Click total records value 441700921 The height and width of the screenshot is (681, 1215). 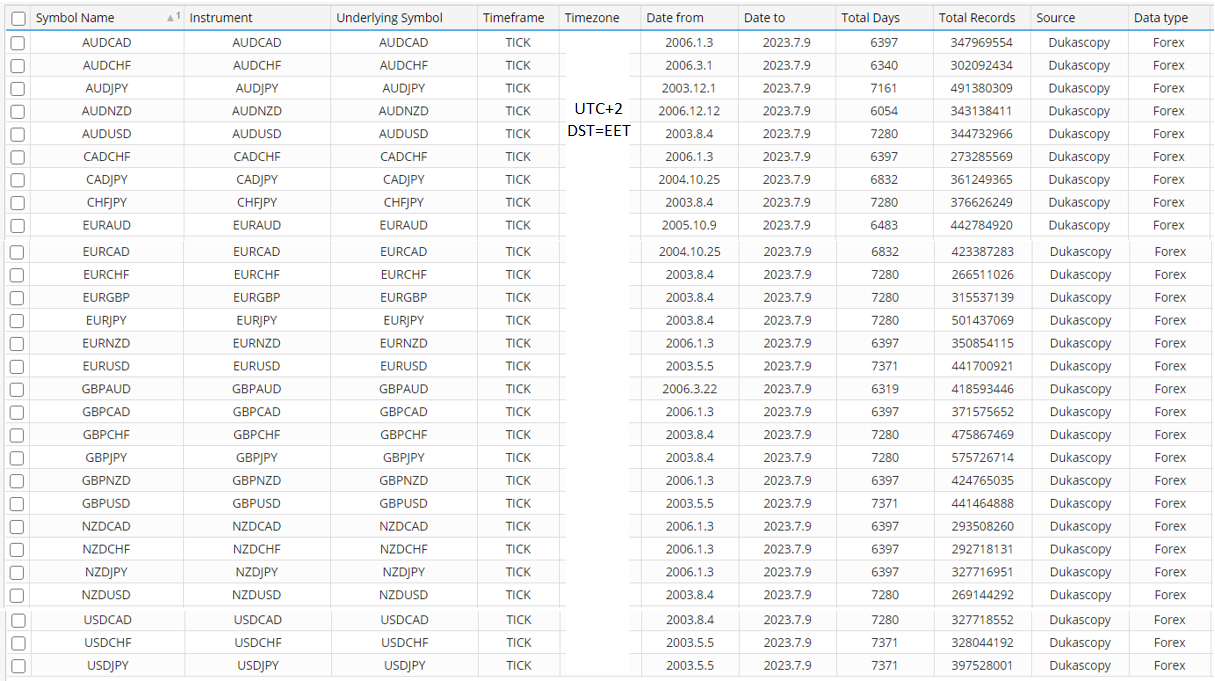pos(982,367)
